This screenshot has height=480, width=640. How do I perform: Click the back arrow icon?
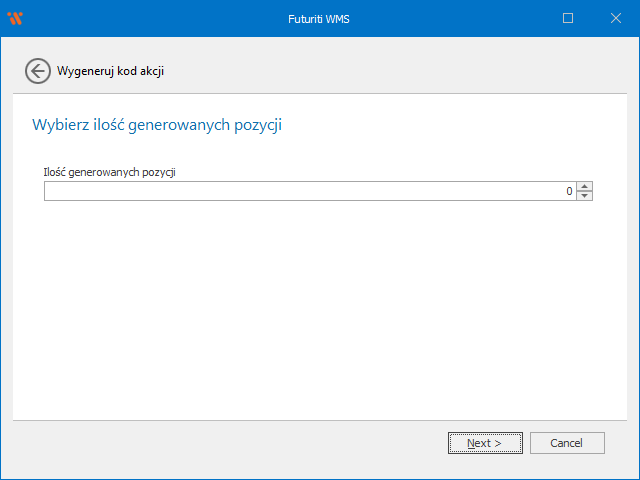[x=37, y=70]
